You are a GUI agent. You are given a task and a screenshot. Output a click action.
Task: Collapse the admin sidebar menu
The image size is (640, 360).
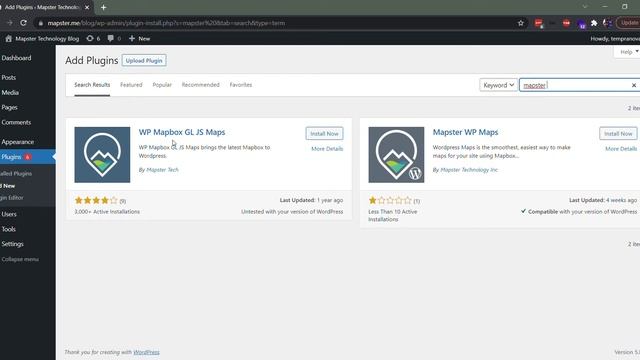[x=20, y=259]
